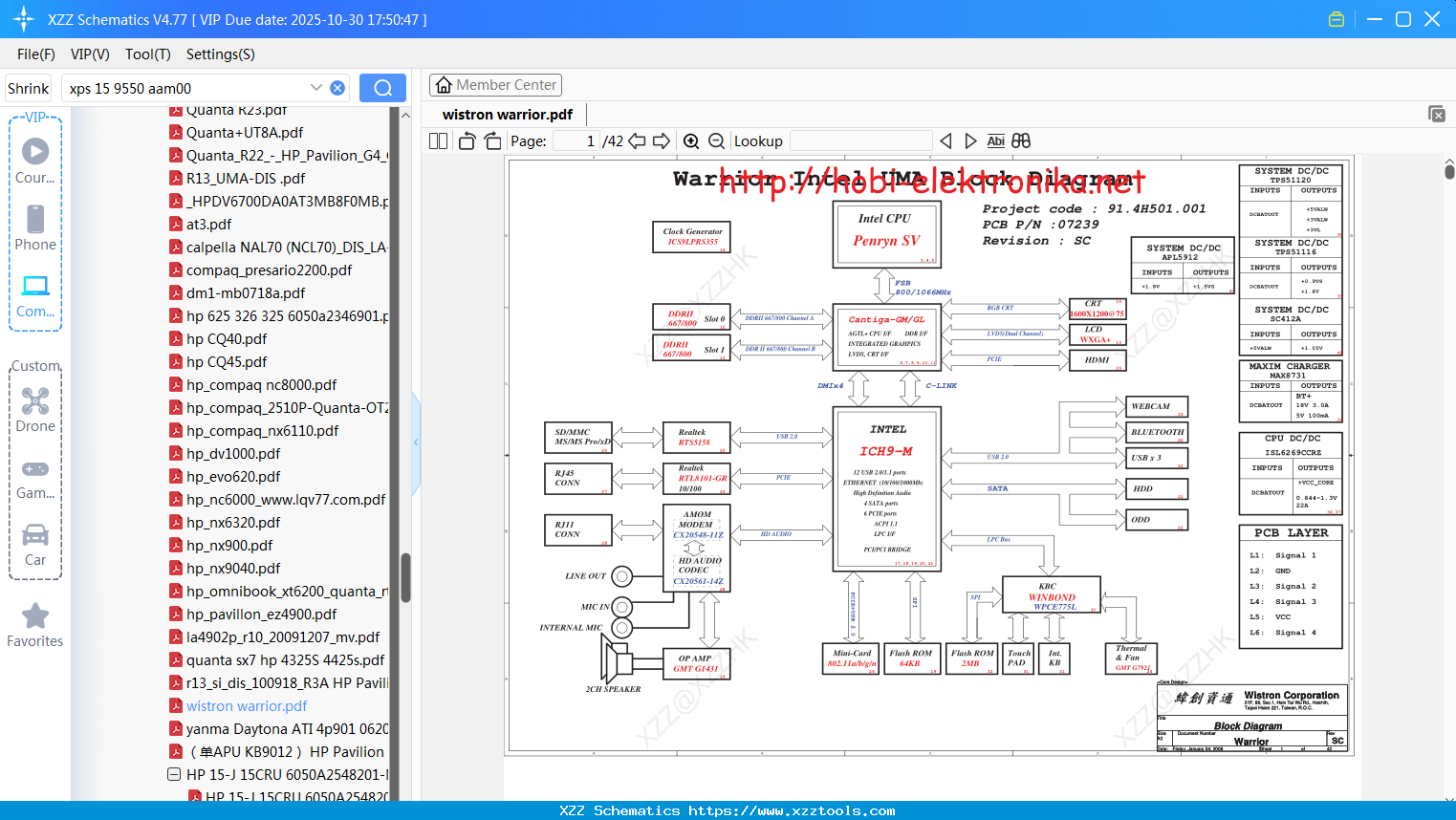Click the binoculars search icon
1456x820 pixels.
pyautogui.click(x=1021, y=141)
